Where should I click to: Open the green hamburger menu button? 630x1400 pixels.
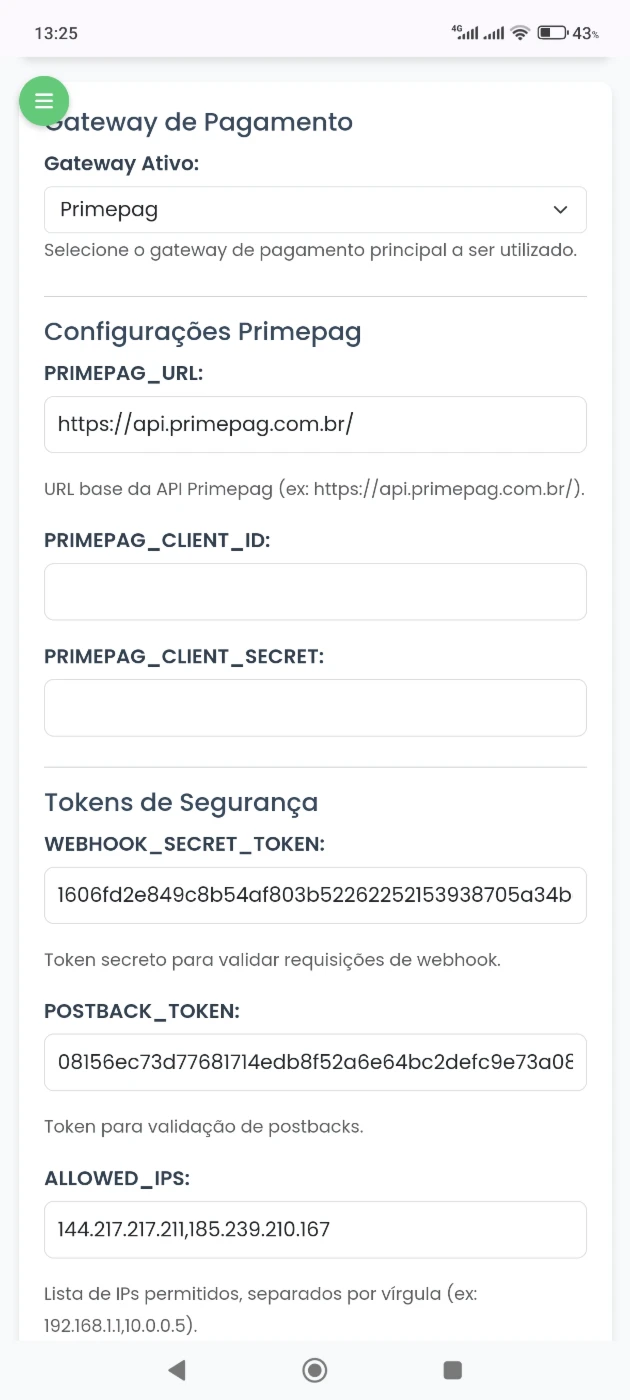click(44, 101)
